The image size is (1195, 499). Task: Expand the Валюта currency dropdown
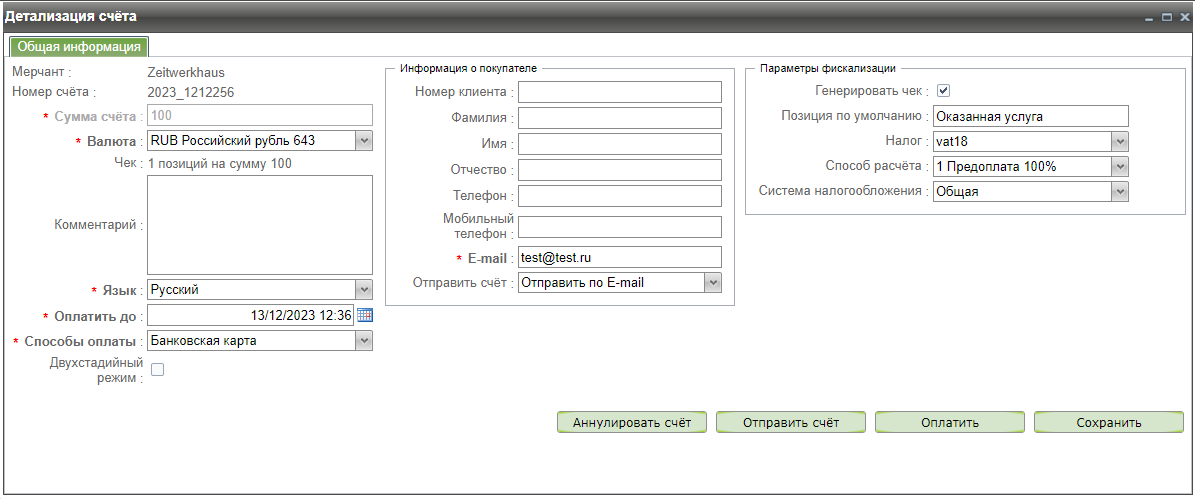click(364, 141)
